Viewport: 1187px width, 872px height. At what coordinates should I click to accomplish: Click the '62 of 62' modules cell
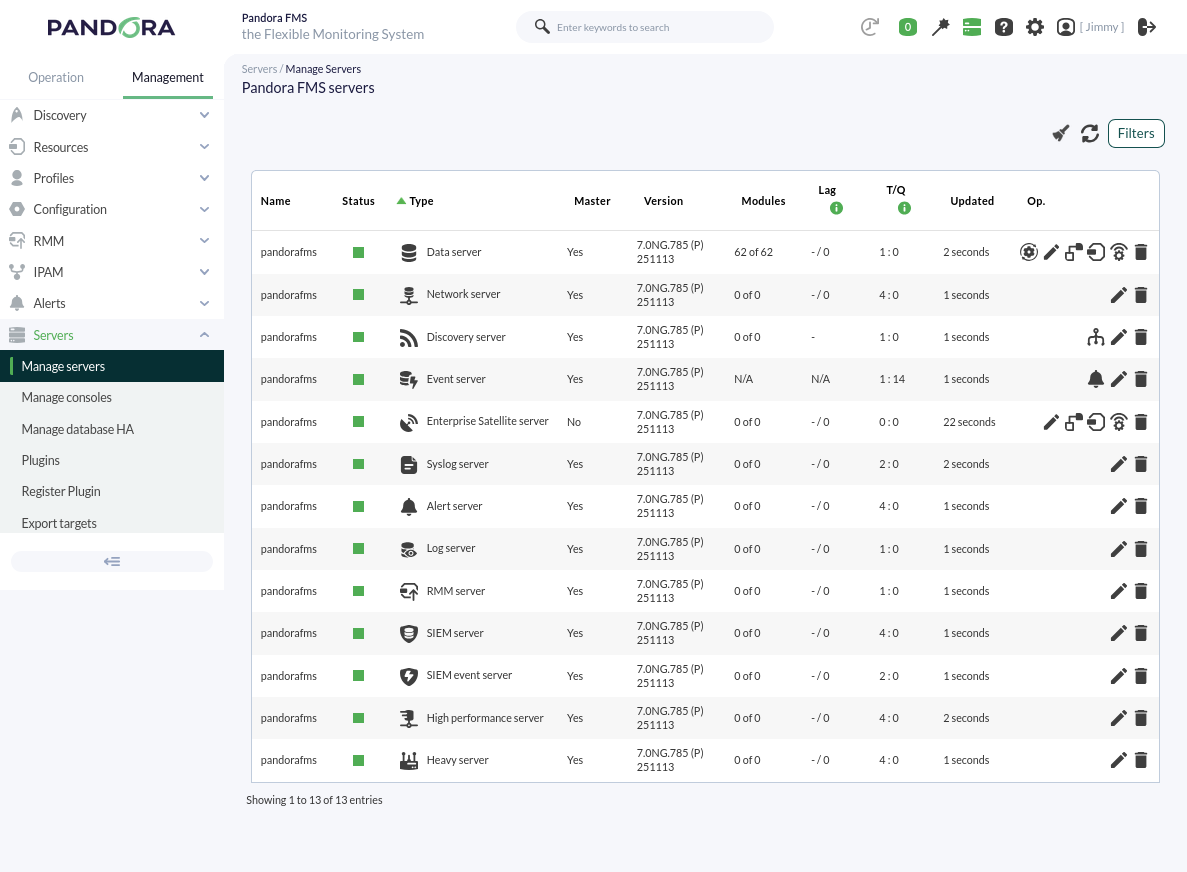point(753,252)
